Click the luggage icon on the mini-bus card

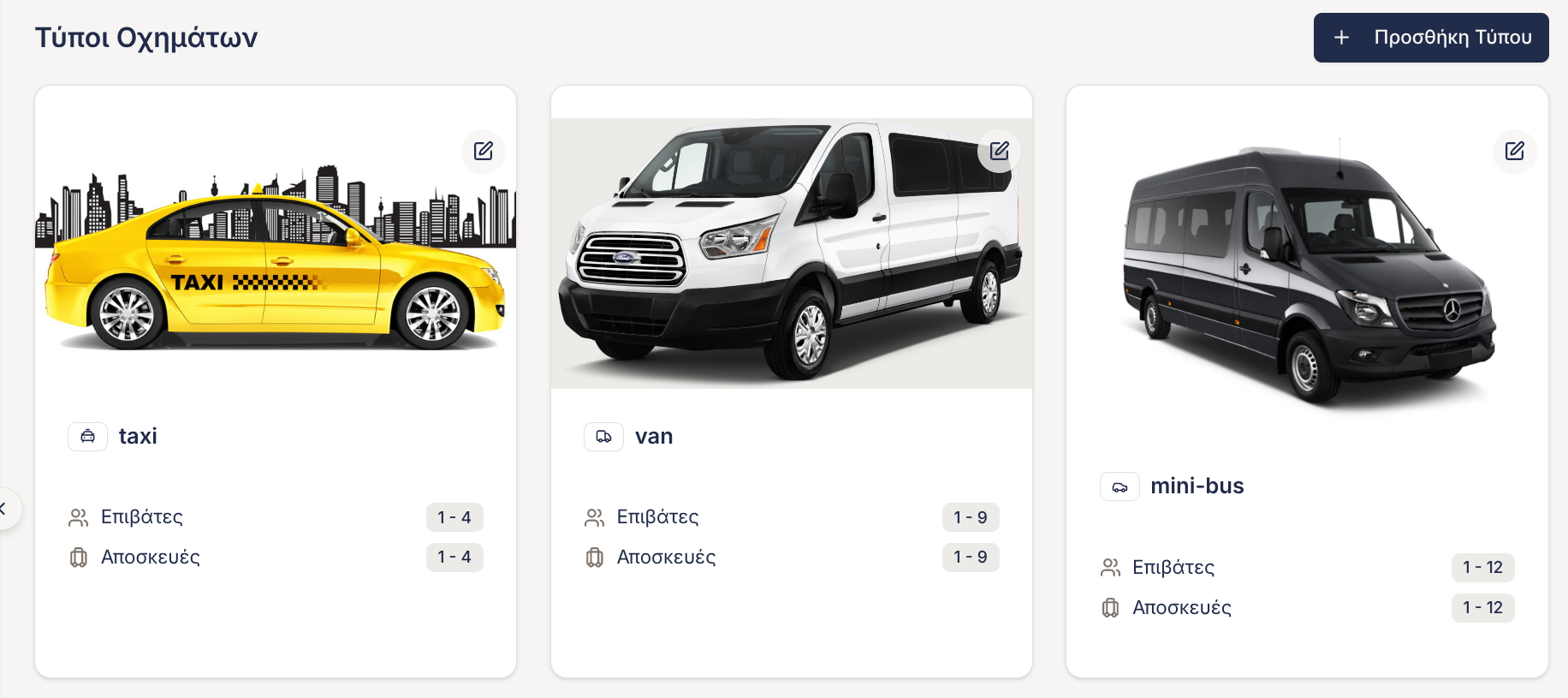click(1110, 608)
